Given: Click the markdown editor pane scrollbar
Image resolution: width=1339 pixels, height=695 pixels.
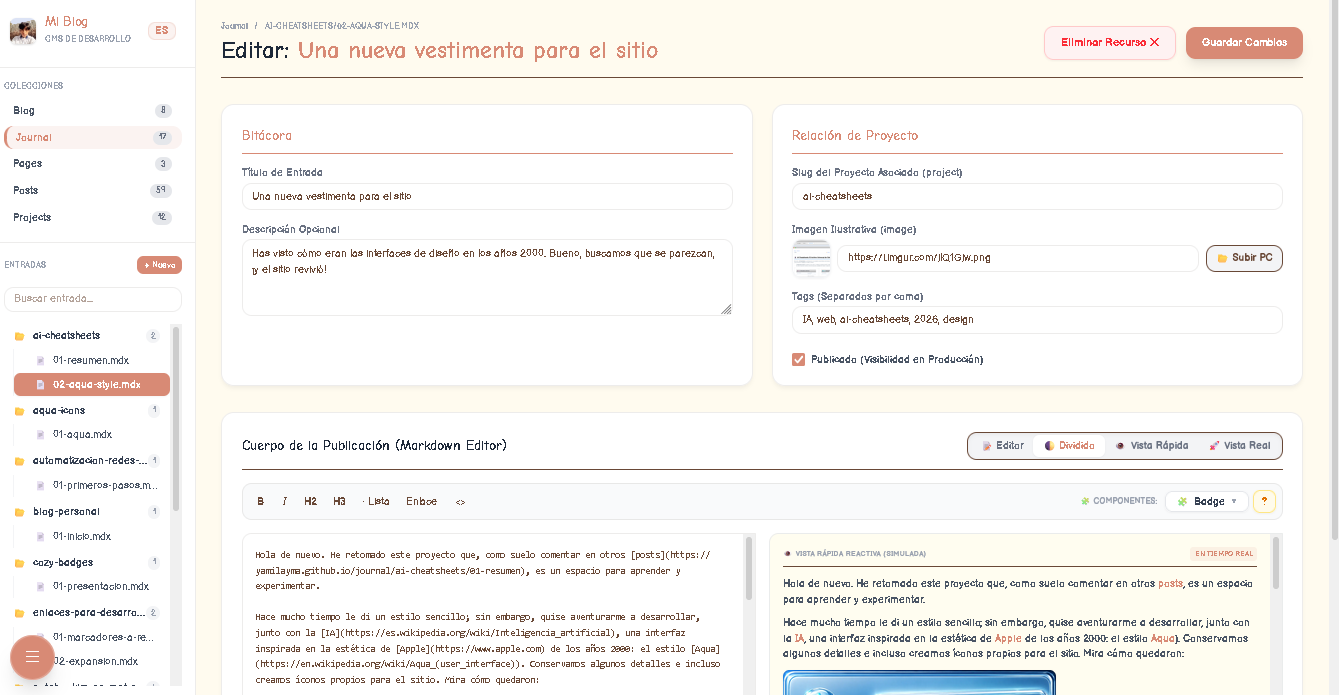Looking at the screenshot, I should tap(749, 568).
